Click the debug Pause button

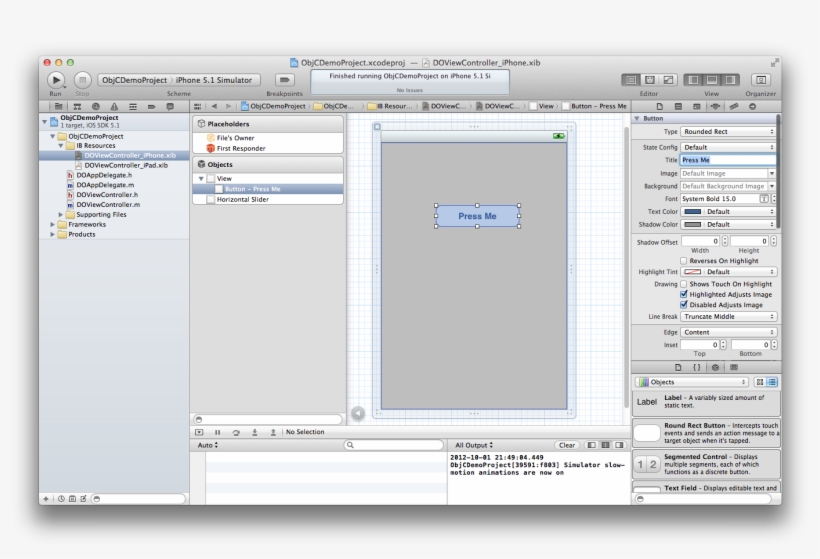(x=218, y=432)
